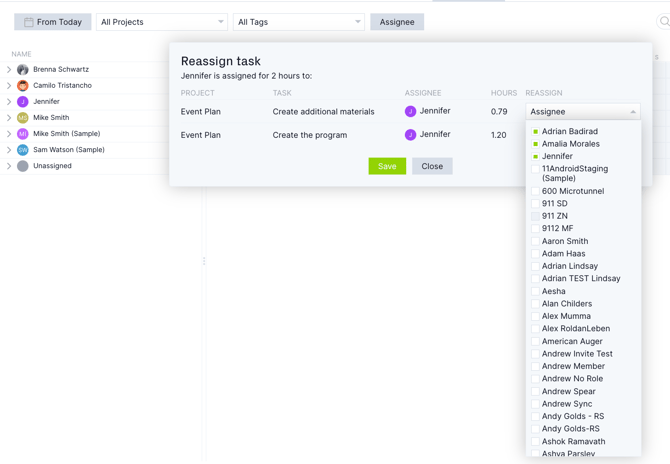
Task: Click Jennifer's purple avatar in name list
Action: click(23, 102)
